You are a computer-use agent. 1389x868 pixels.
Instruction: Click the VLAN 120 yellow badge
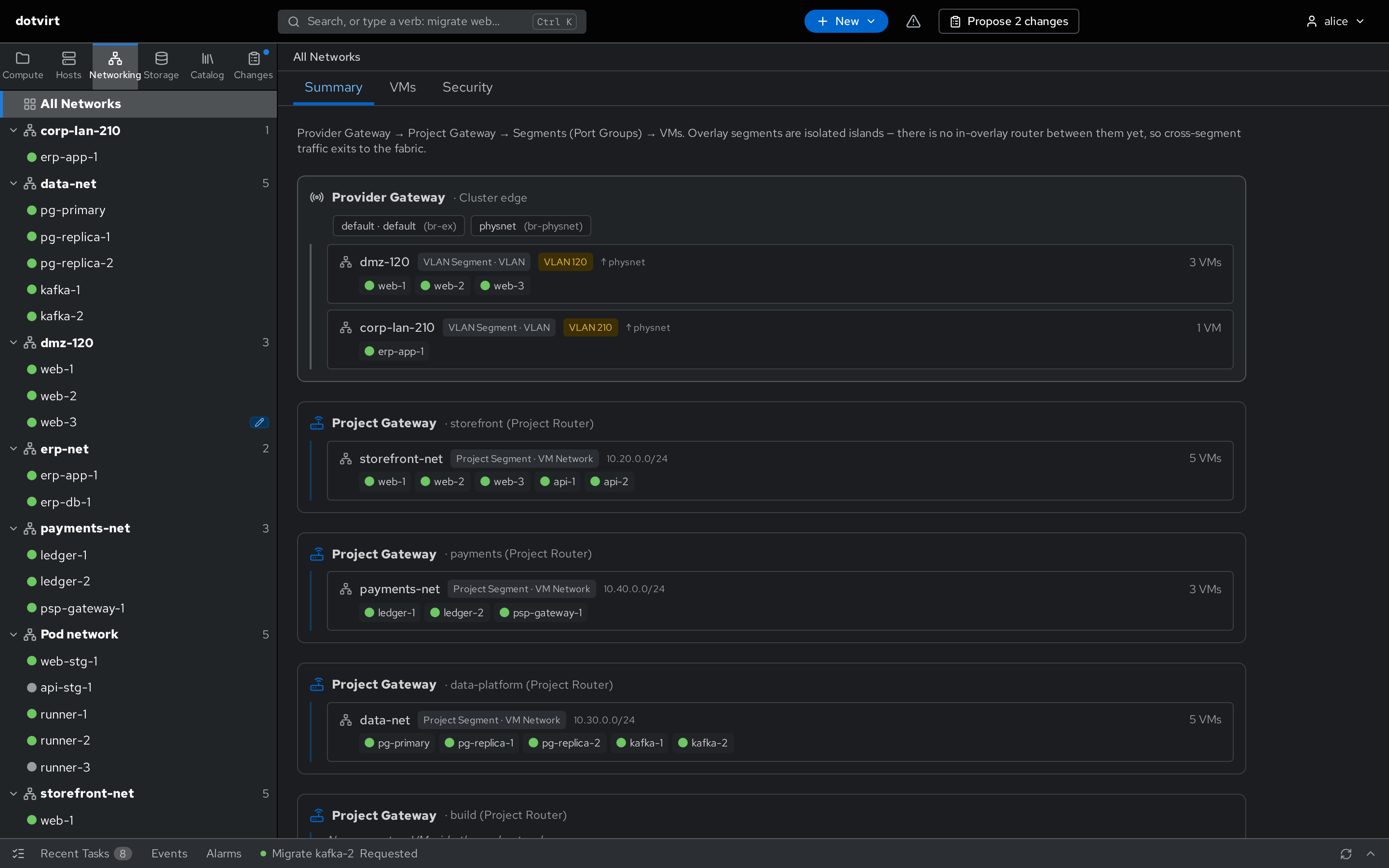pyautogui.click(x=565, y=262)
